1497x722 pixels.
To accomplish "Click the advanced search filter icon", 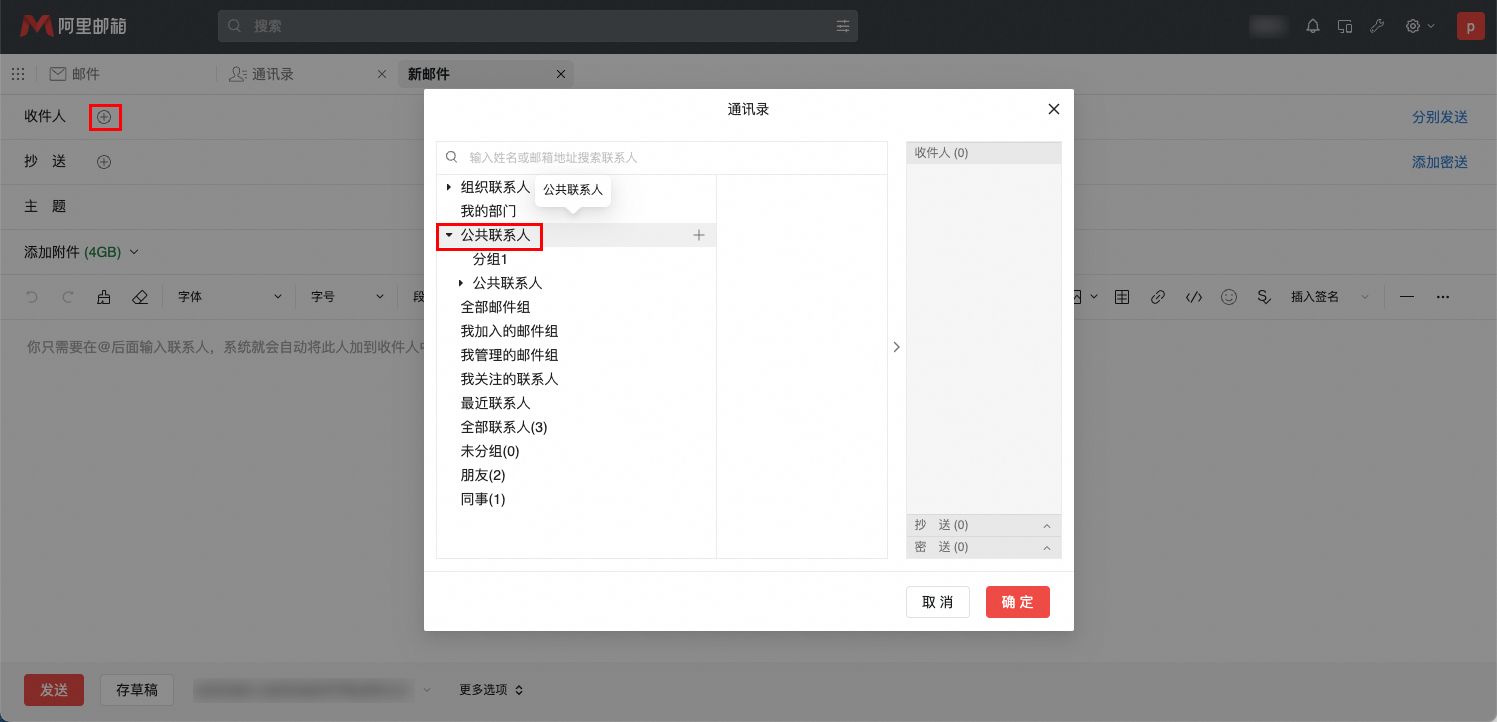I will click(x=843, y=27).
